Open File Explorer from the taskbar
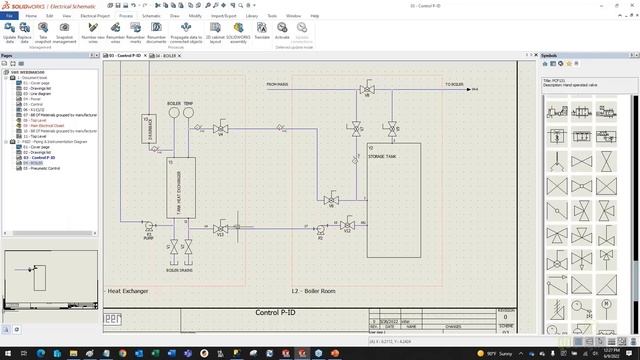Viewport: 640px width, 360px height. coord(73,353)
